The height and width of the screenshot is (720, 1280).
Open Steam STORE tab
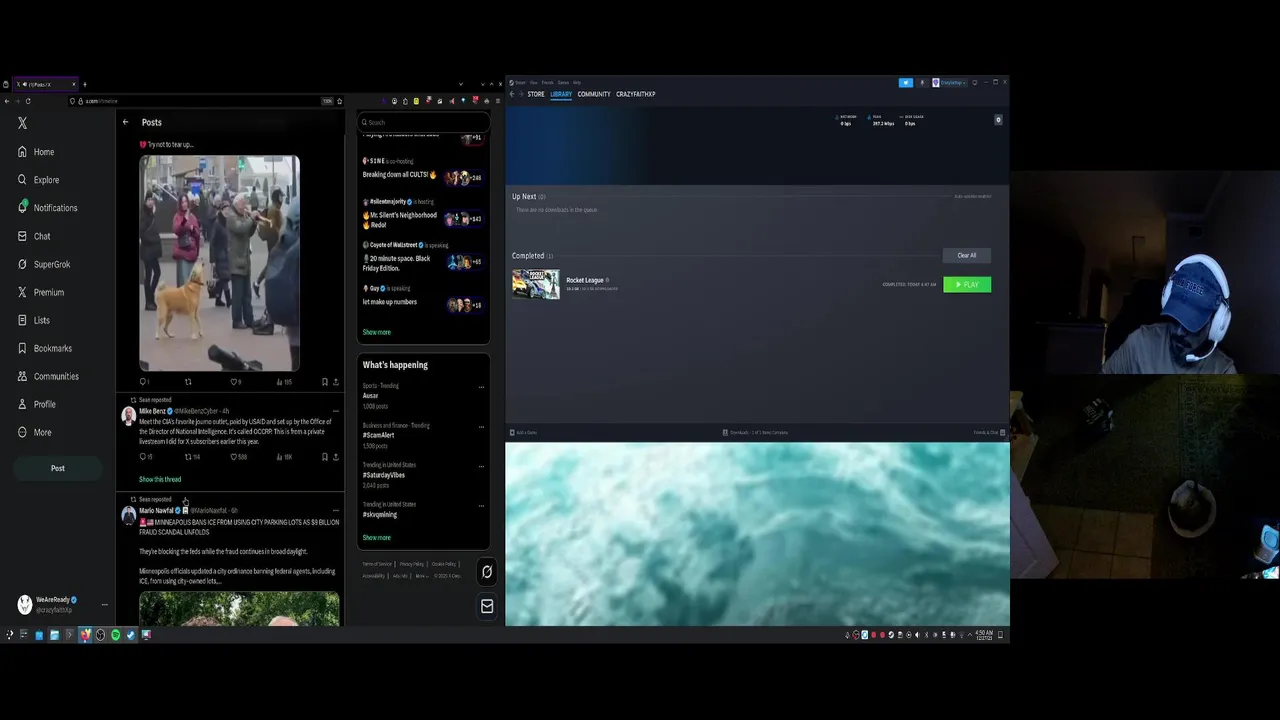pos(536,94)
